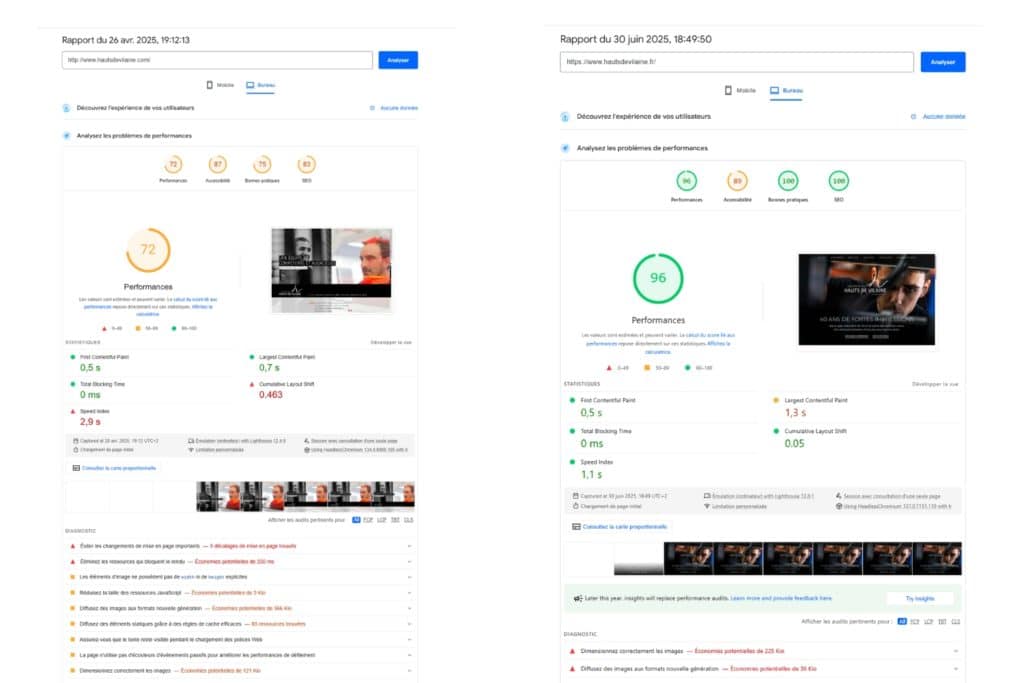Expand 'Assurez-vous que le texte reste visible' audit
Screen dimensions: 1024x683
click(x=240, y=640)
